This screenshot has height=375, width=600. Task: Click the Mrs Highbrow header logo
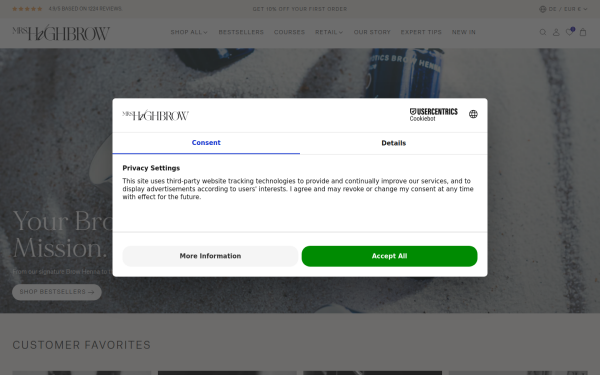point(61,33)
